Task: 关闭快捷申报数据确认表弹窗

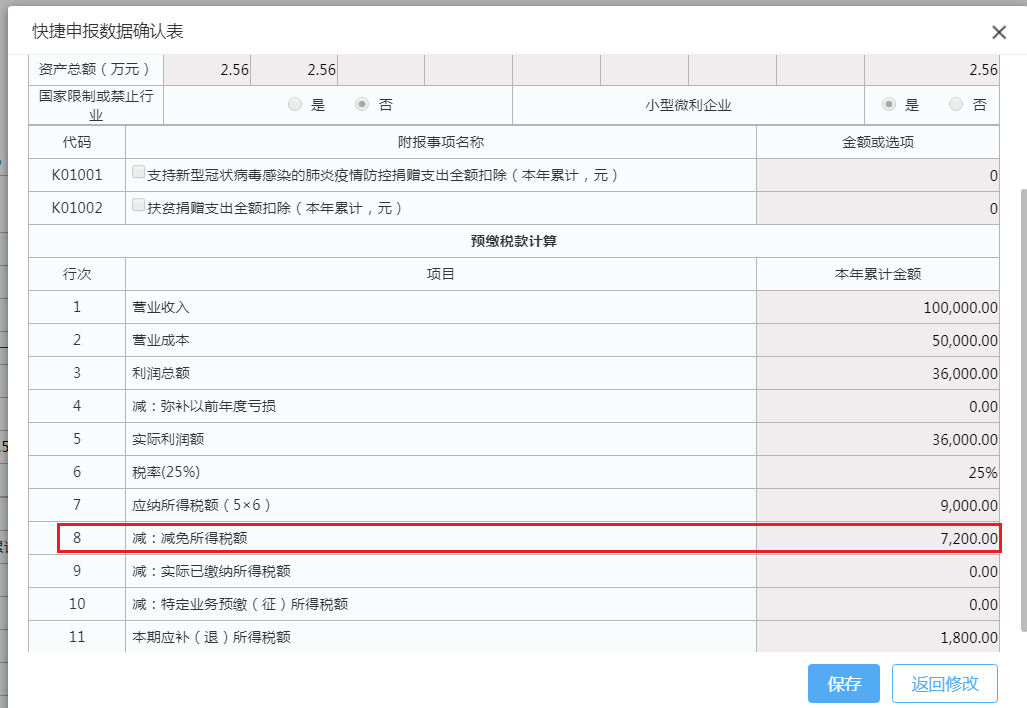Action: click(x=998, y=32)
